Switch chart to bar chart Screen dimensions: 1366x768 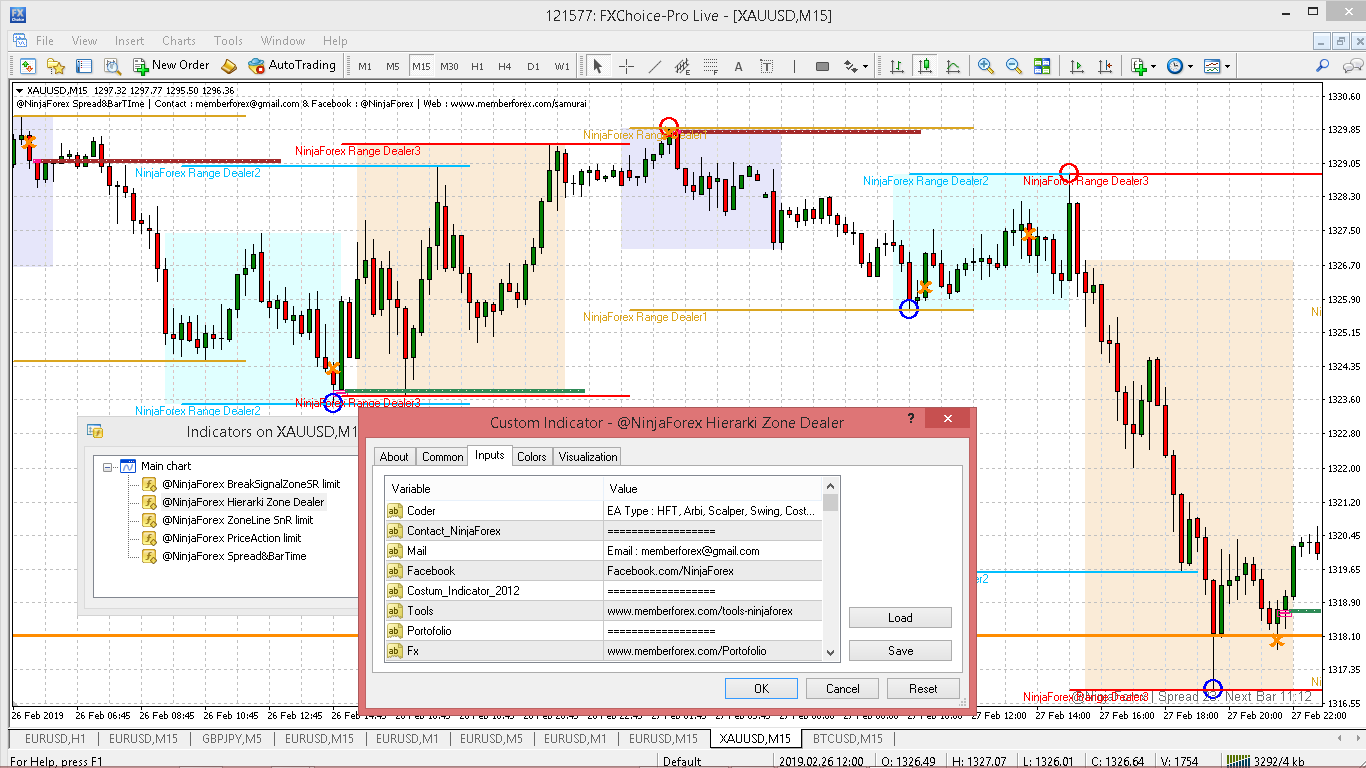pyautogui.click(x=897, y=66)
